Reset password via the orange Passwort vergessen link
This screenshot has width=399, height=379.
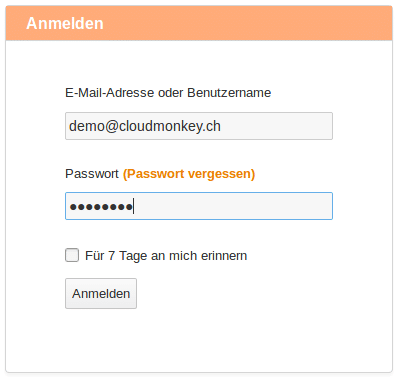pyautogui.click(x=189, y=174)
